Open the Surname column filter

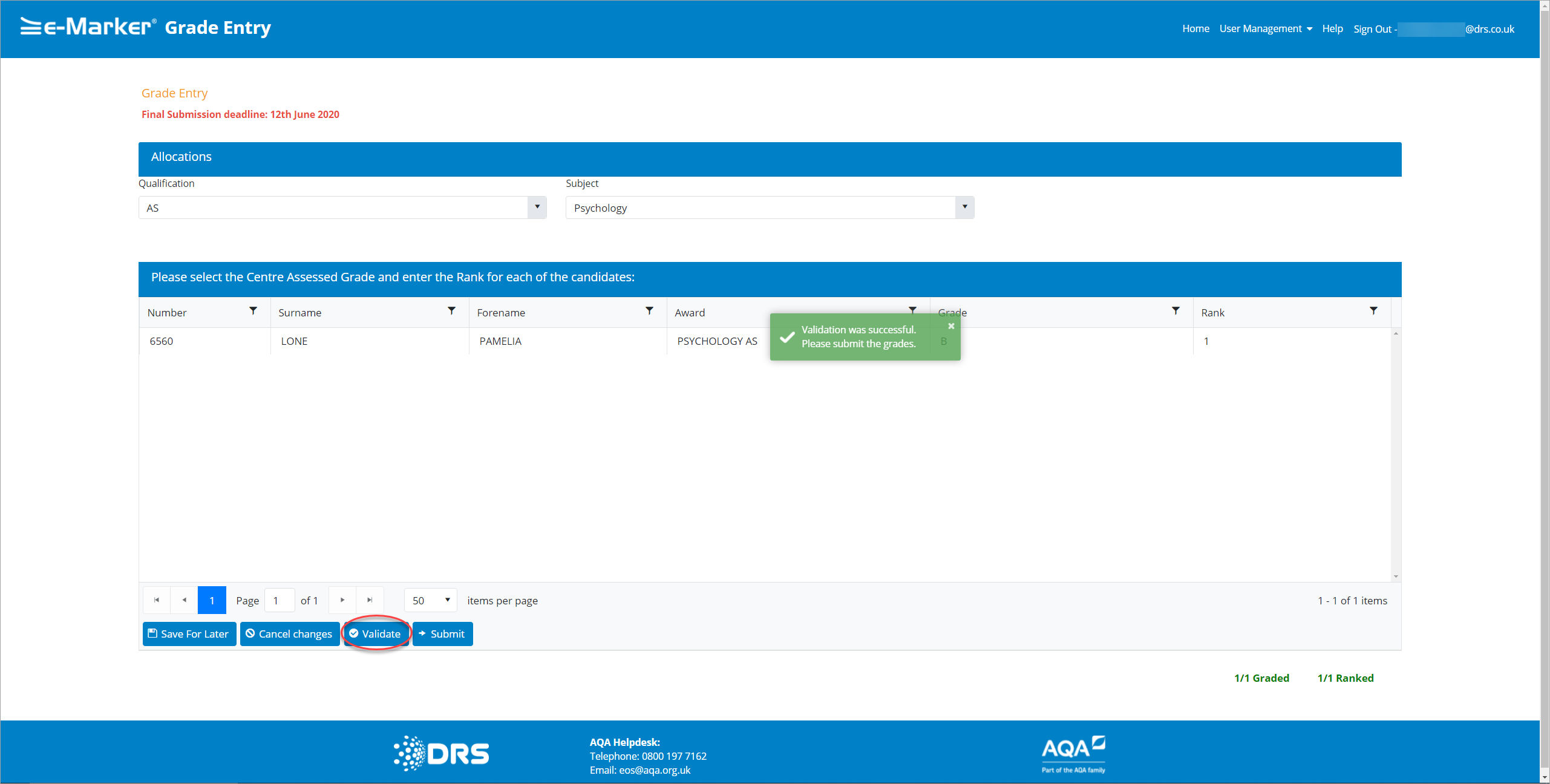(451, 311)
